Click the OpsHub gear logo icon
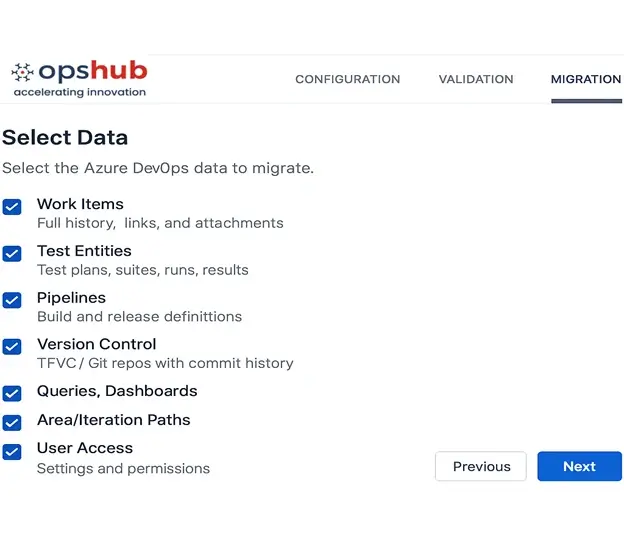The height and width of the screenshot is (542, 624). [x=22, y=72]
